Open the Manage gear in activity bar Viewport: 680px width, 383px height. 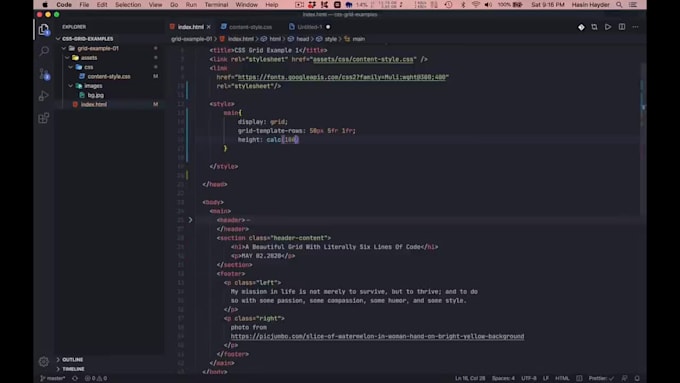tap(44, 361)
